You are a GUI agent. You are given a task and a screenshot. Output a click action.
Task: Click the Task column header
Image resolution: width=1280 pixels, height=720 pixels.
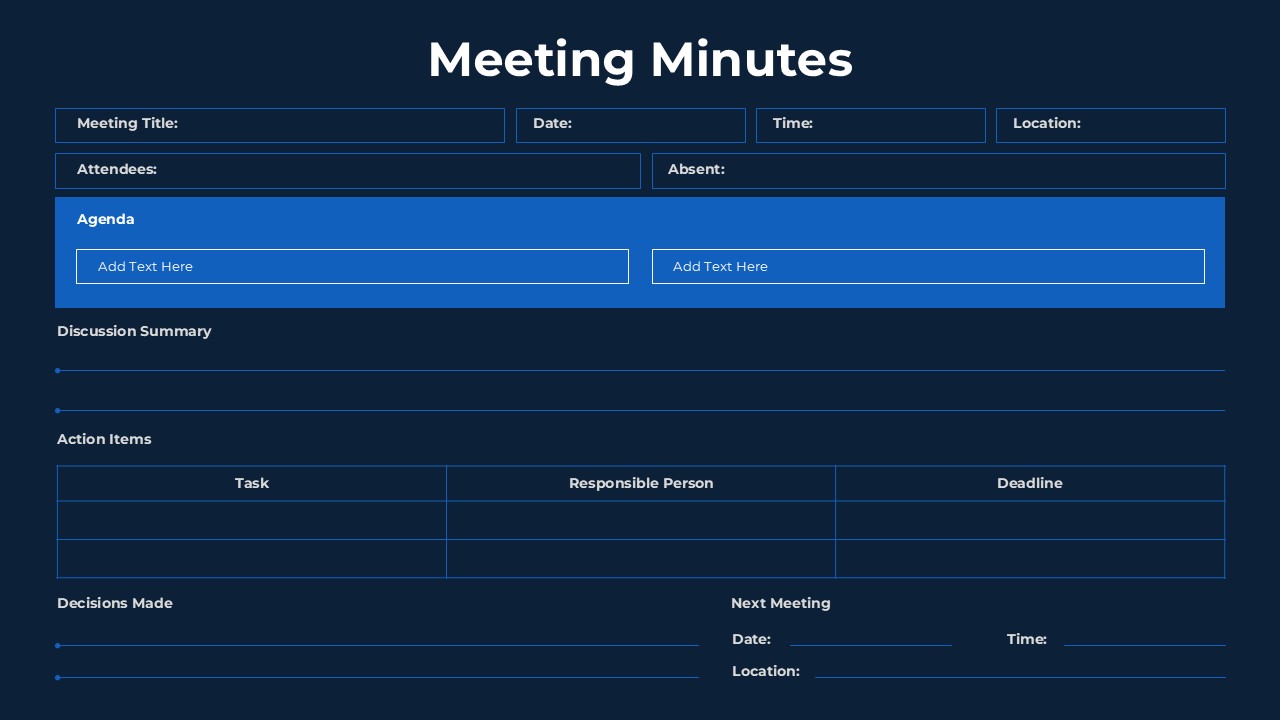tap(251, 483)
